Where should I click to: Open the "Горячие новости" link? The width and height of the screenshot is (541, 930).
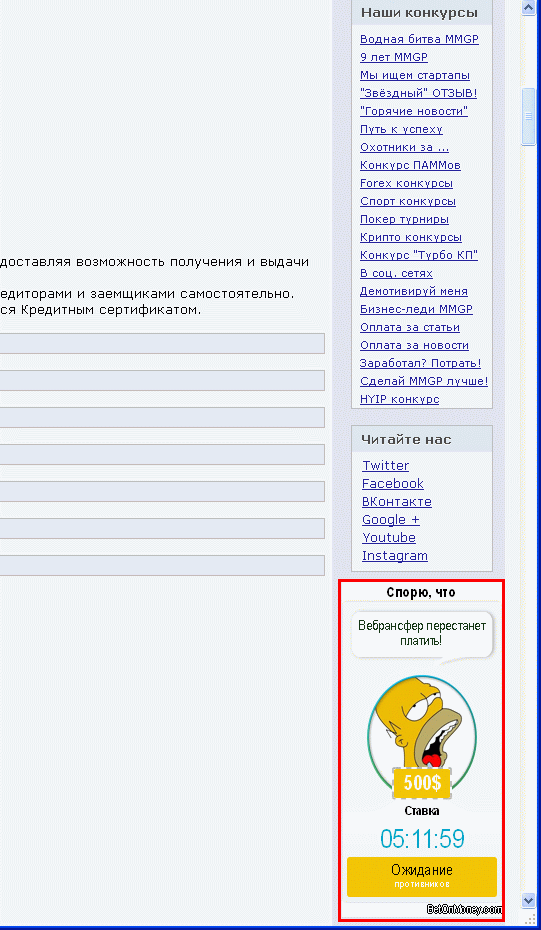413,112
